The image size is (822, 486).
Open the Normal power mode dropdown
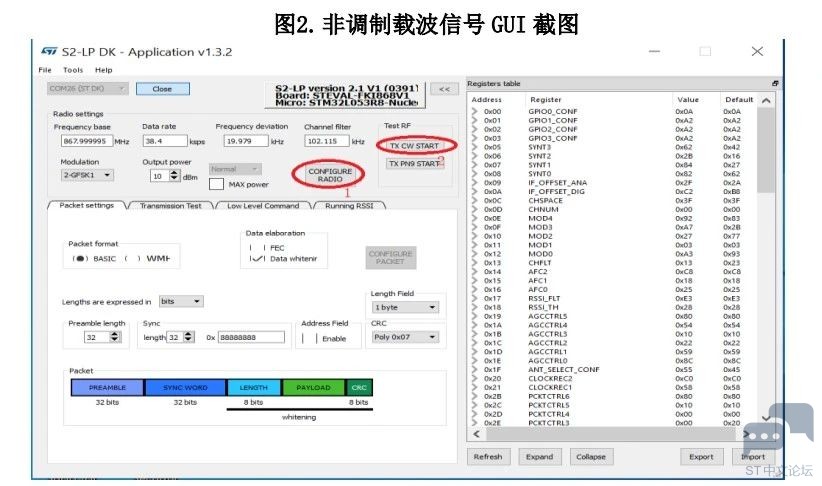(x=235, y=169)
